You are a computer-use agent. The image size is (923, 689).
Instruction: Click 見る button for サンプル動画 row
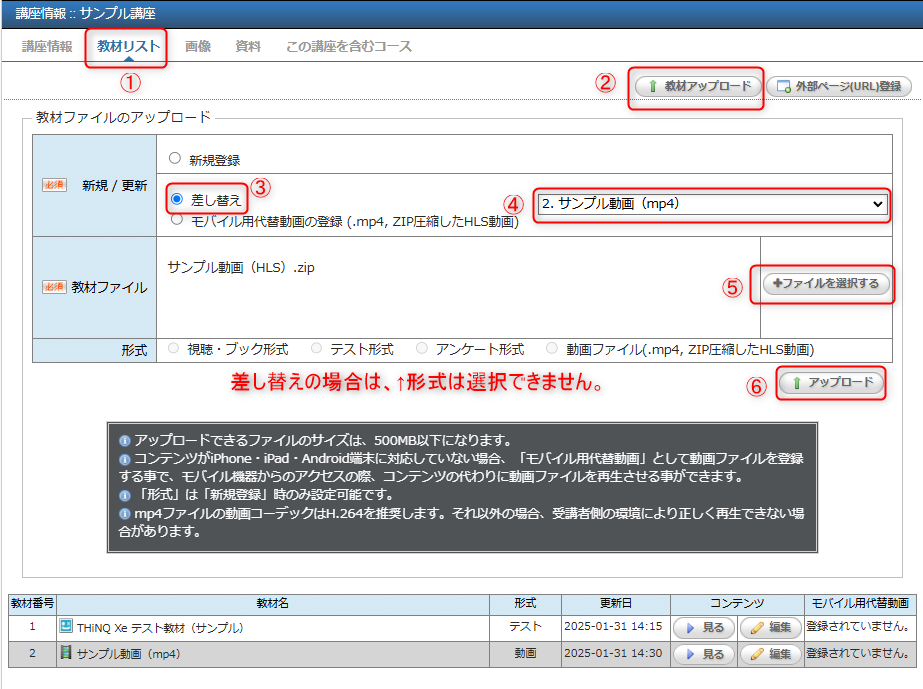coord(704,654)
